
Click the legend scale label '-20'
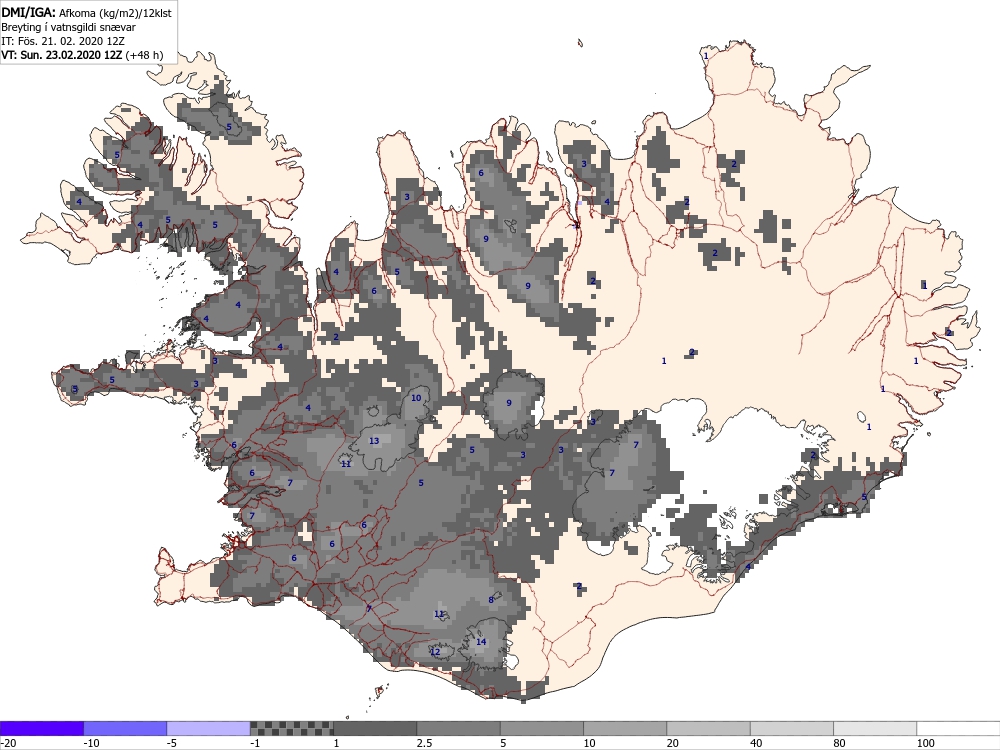pos(9,743)
